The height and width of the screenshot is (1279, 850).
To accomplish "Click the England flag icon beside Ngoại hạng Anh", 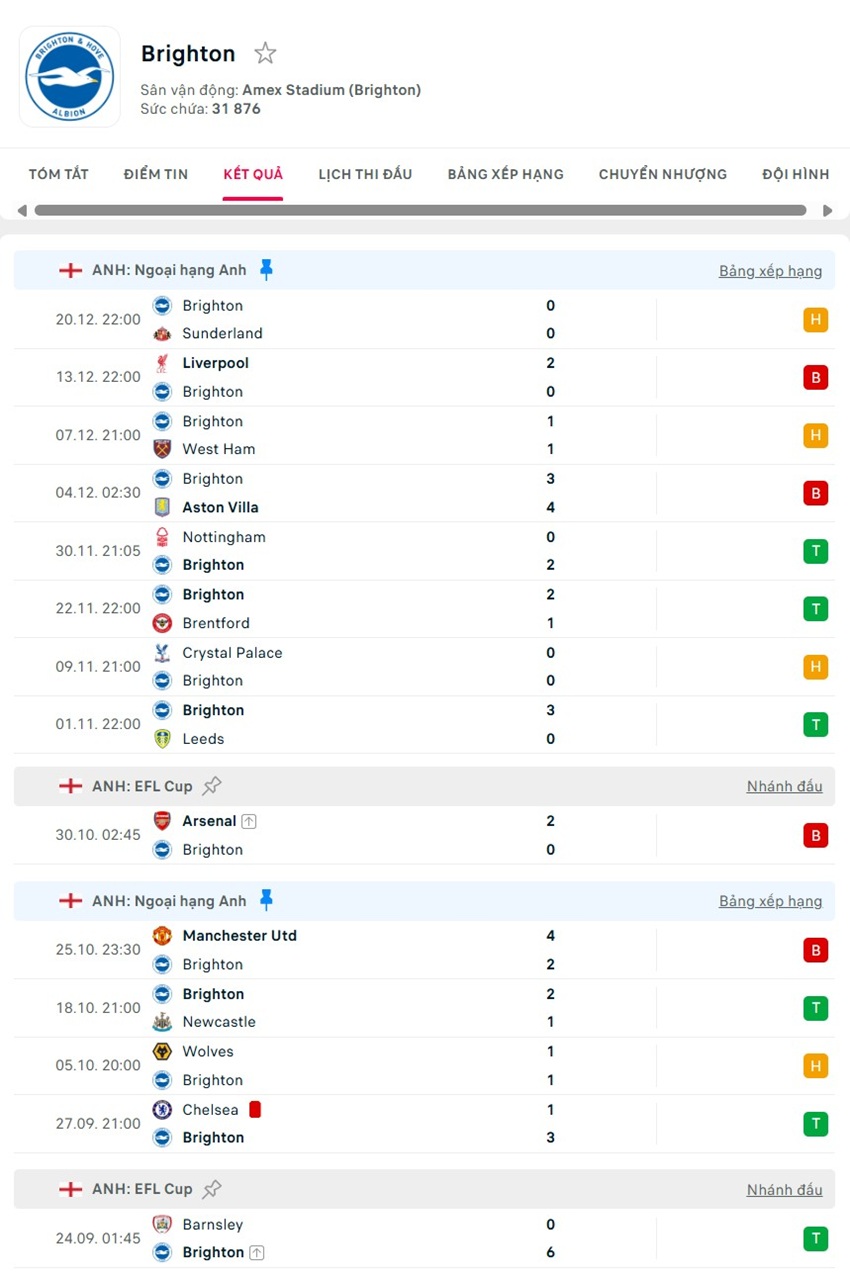I will pyautogui.click(x=70, y=269).
